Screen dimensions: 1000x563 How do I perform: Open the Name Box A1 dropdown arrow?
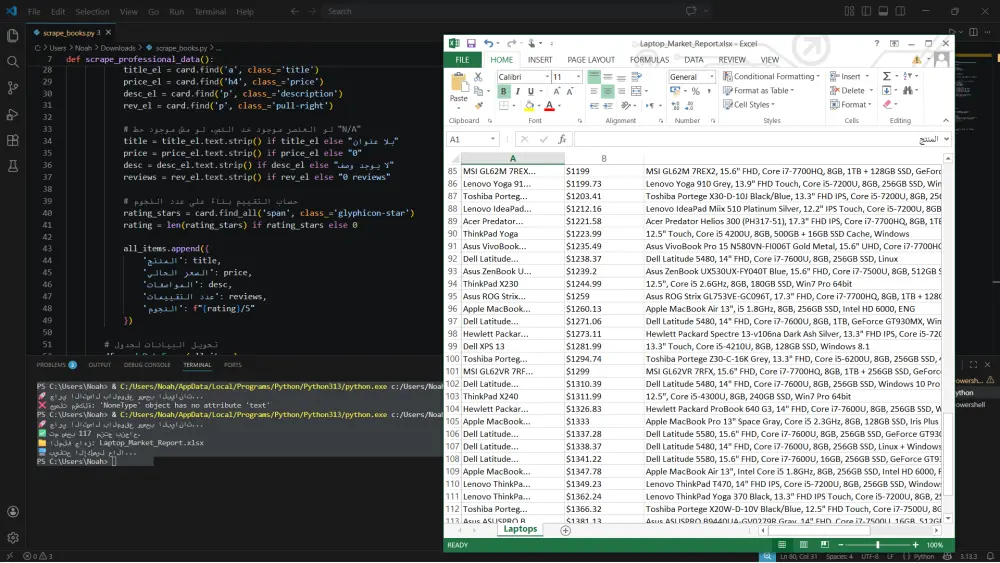coord(492,139)
